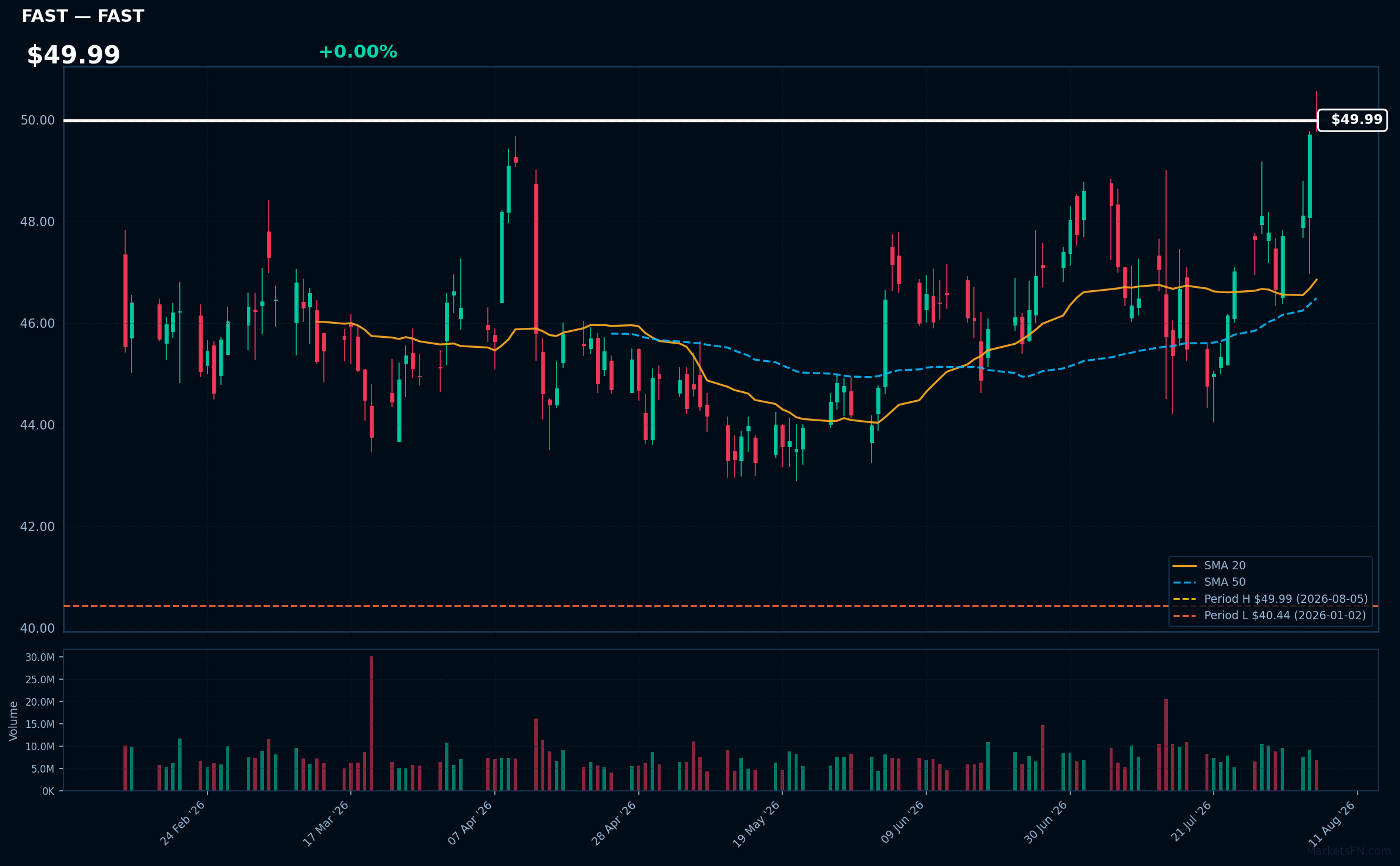Click the 30 Jun '26 date label
This screenshot has height=866, width=1400.
pos(1046,823)
